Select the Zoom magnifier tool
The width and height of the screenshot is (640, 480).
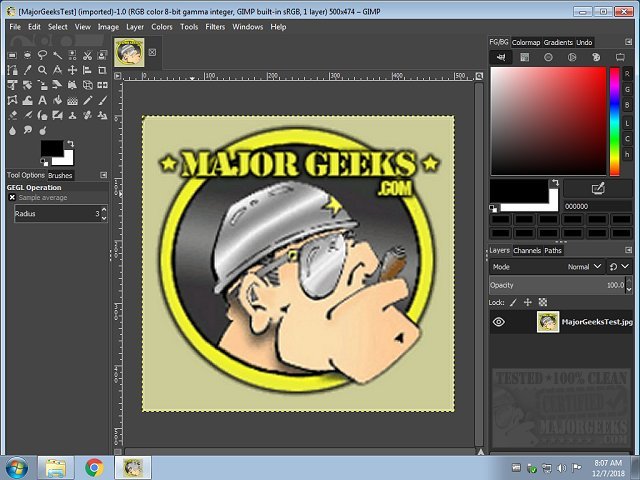tap(42, 70)
